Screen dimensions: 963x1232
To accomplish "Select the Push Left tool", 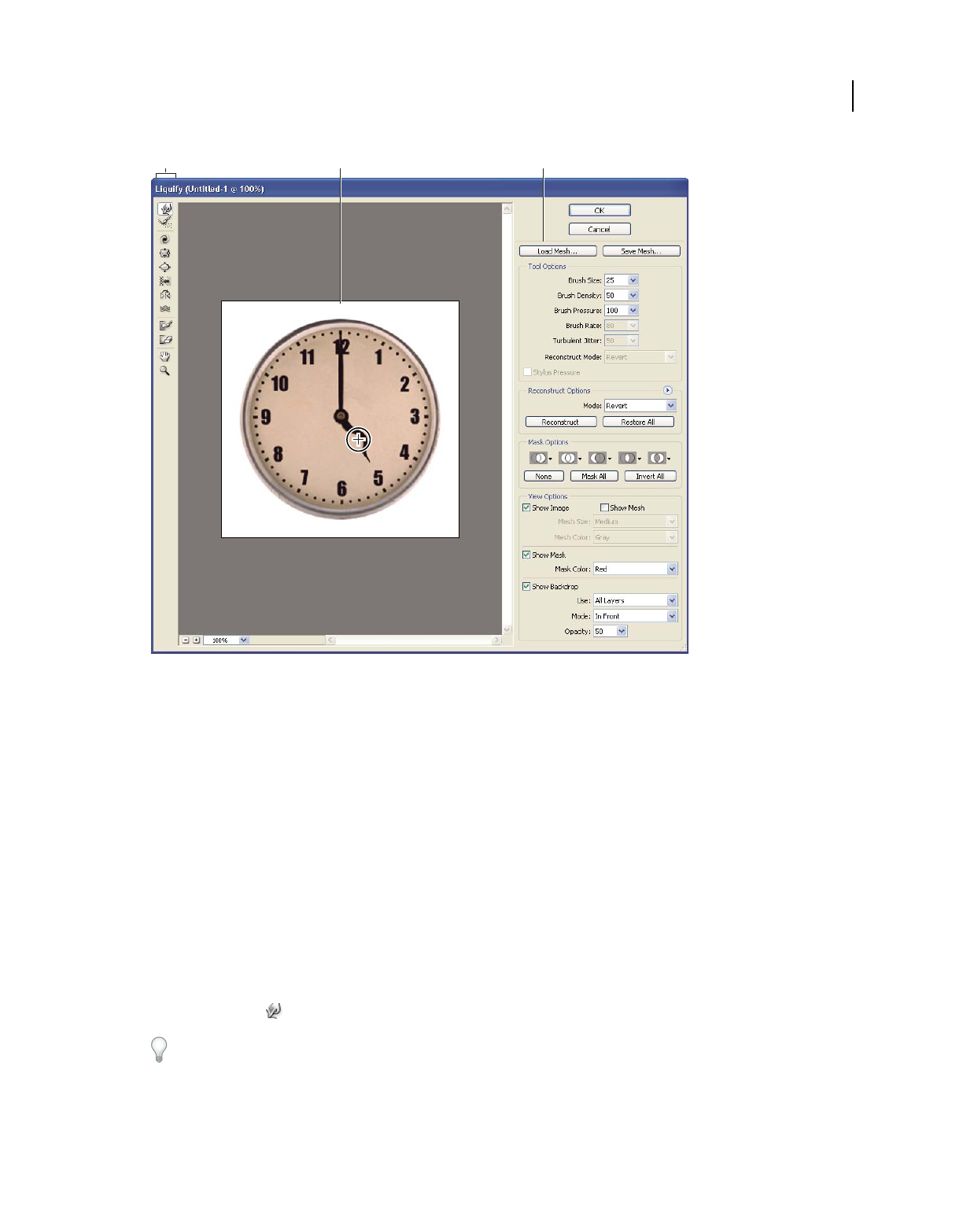I will (165, 281).
